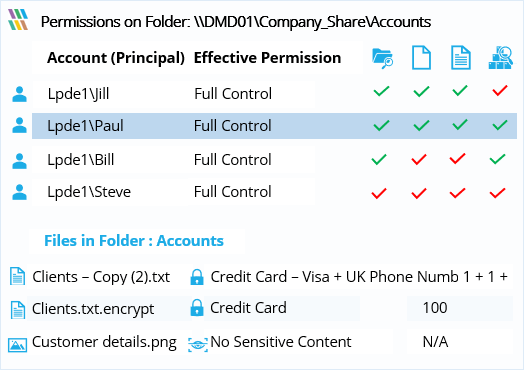Toggle Jill's red check in last column

[500, 90]
